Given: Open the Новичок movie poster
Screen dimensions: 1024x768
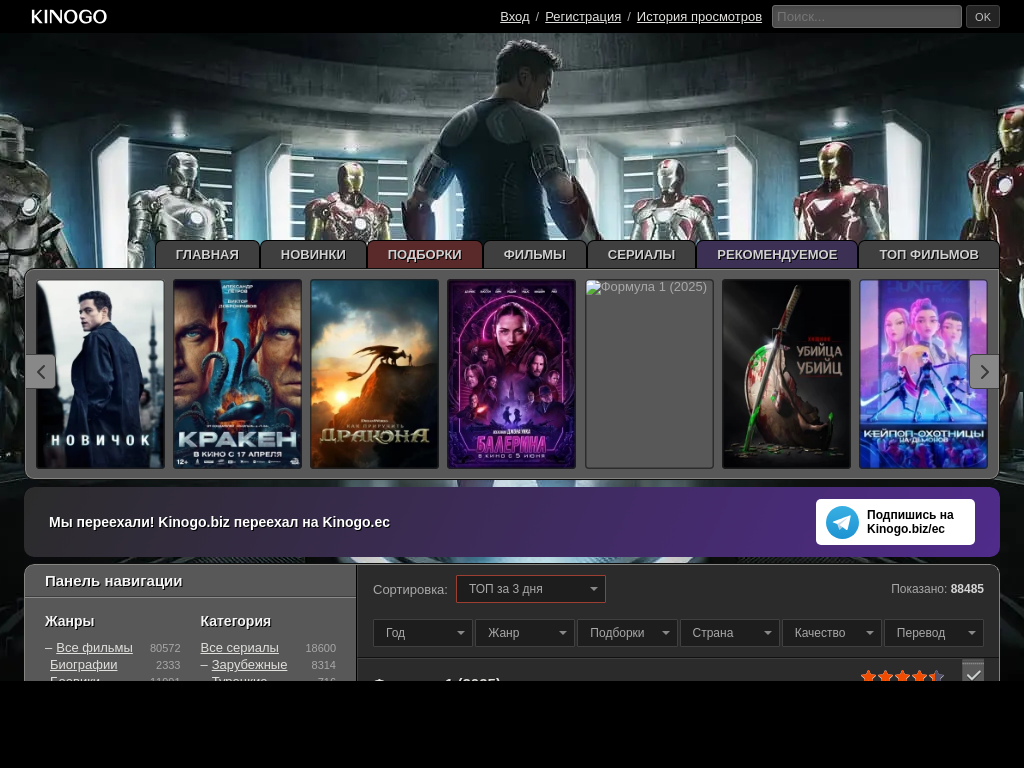Looking at the screenshot, I should pyautogui.click(x=100, y=374).
